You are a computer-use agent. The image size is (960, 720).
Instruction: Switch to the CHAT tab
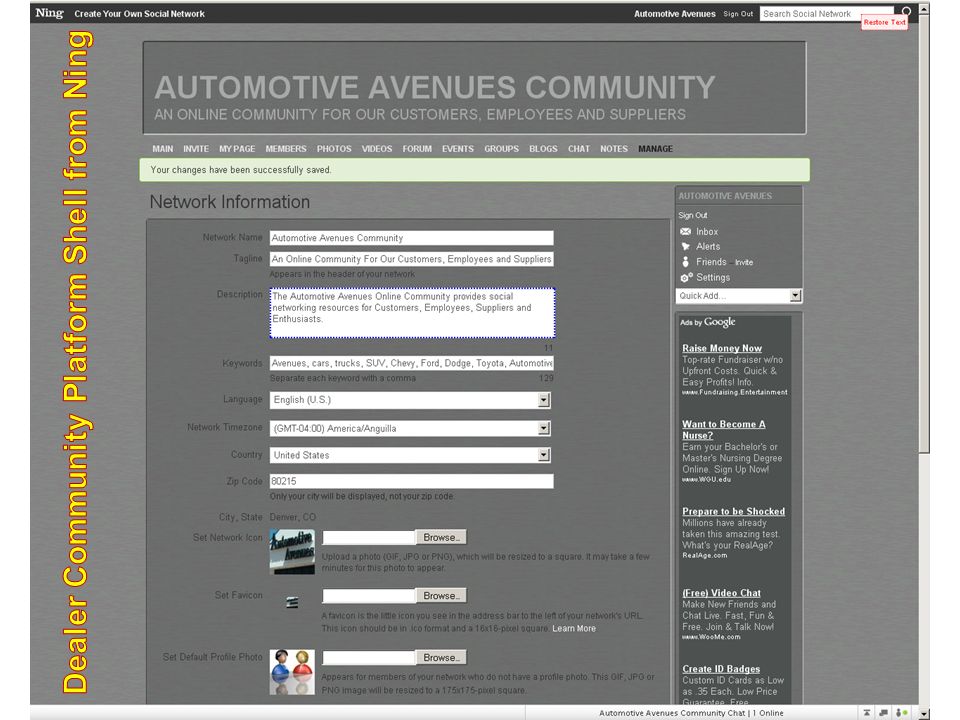point(579,149)
